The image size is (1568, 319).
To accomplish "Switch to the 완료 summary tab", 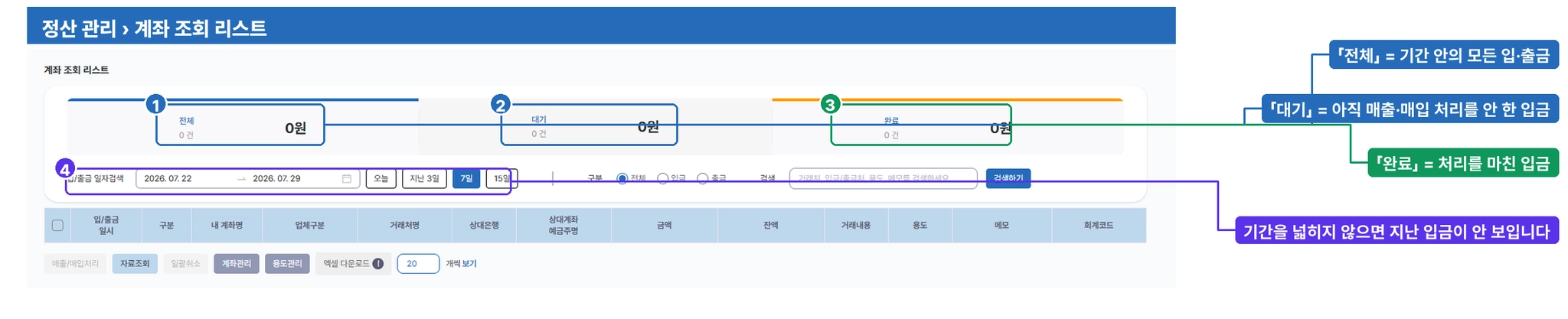I will [947, 126].
